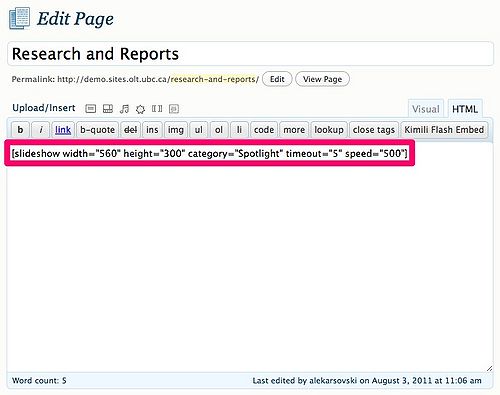Click the View Page button
This screenshot has height=395, width=500.
(x=322, y=79)
